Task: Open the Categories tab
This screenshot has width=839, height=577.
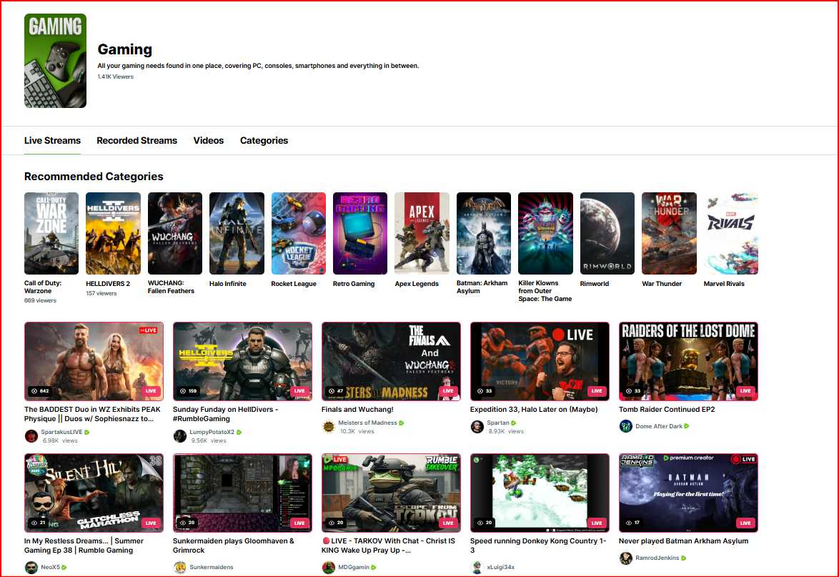Action: [x=264, y=141]
